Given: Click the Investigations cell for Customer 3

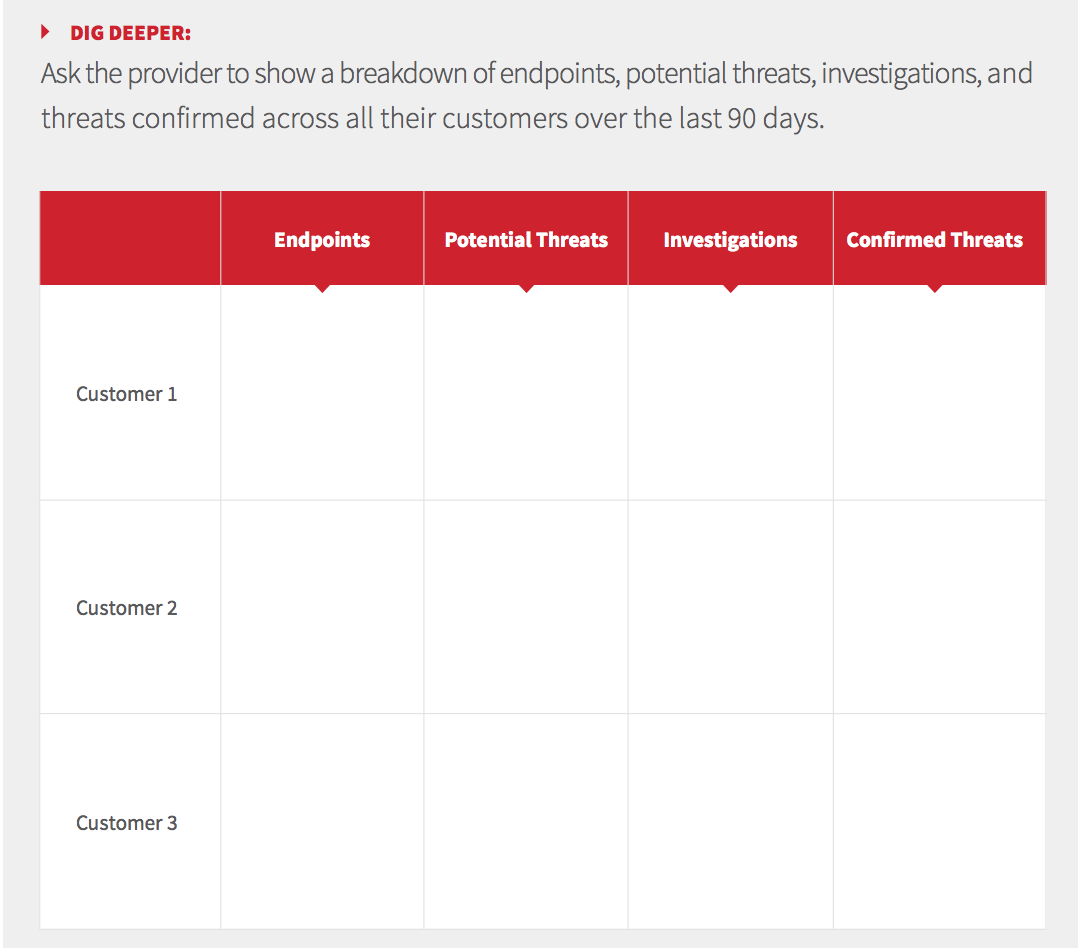Looking at the screenshot, I should click(730, 822).
